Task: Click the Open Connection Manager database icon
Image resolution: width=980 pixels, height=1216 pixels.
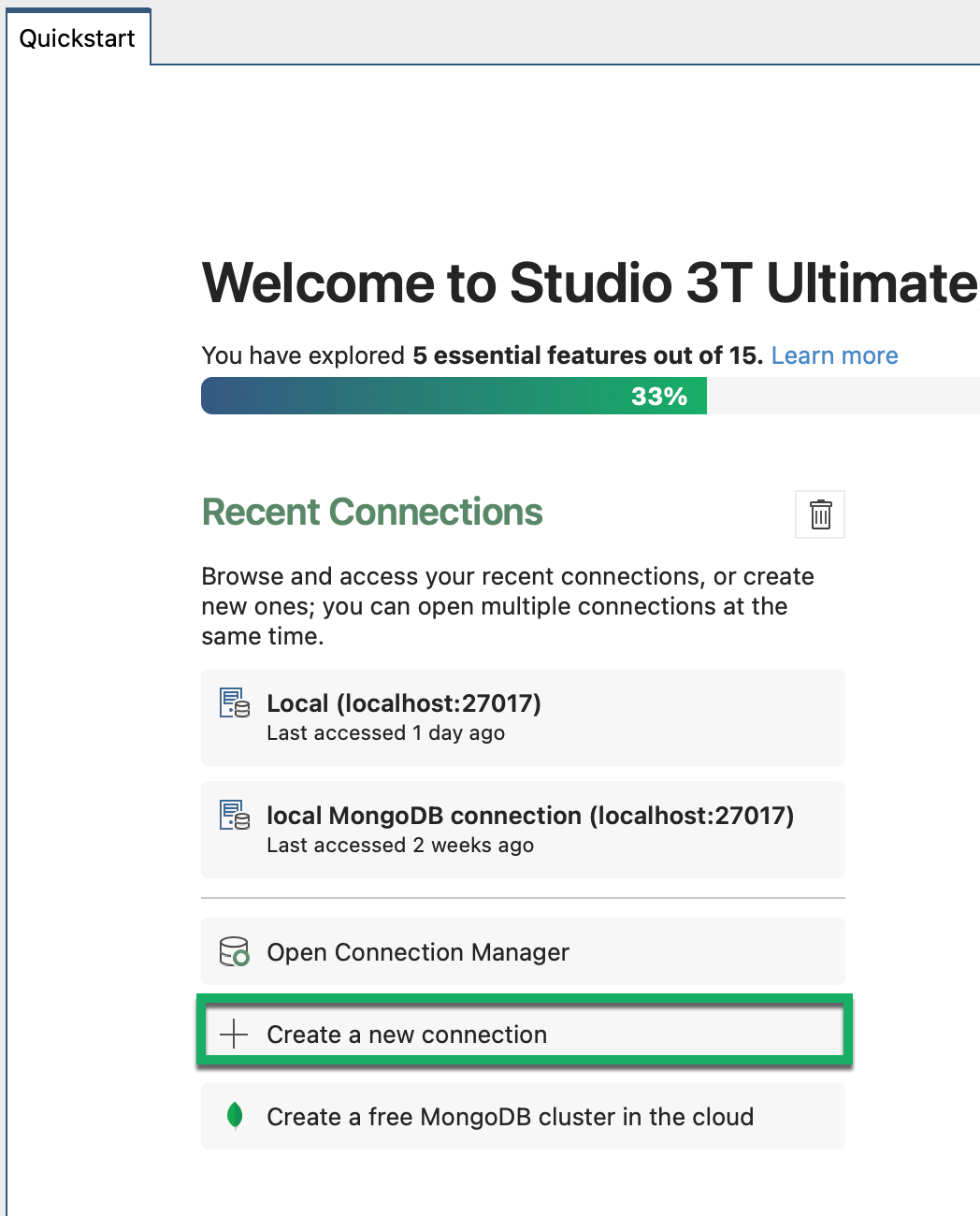Action: (x=234, y=951)
